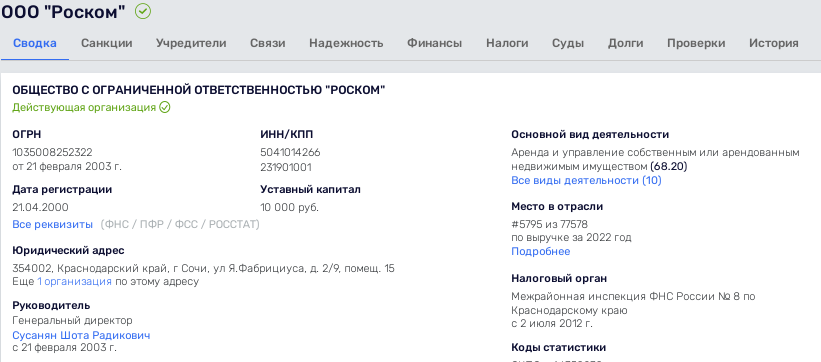Click the ФНС / ПФР / ФСС / РОССТАТ text
The height and width of the screenshot is (362, 821).
pyautogui.click(x=180, y=224)
